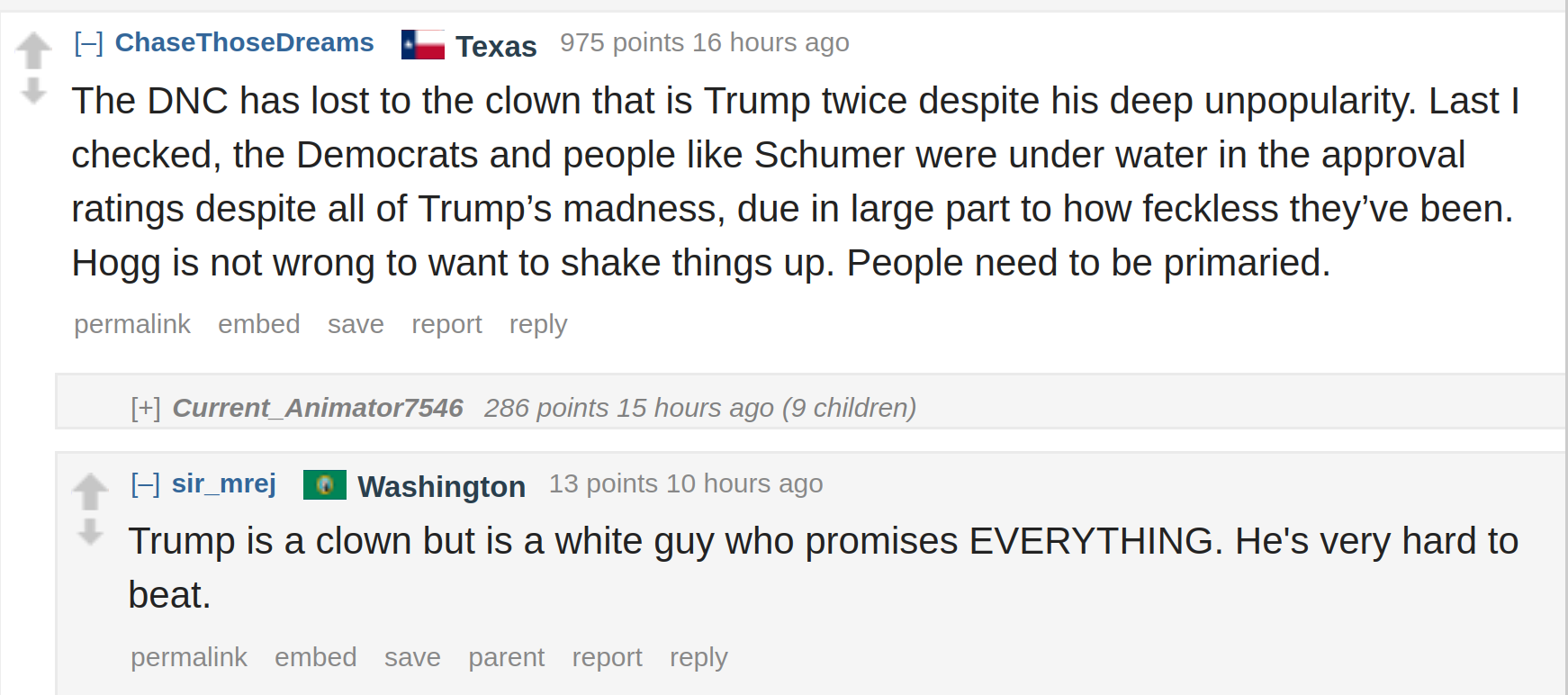Open Current_Animator7546's user profile

coord(318,408)
